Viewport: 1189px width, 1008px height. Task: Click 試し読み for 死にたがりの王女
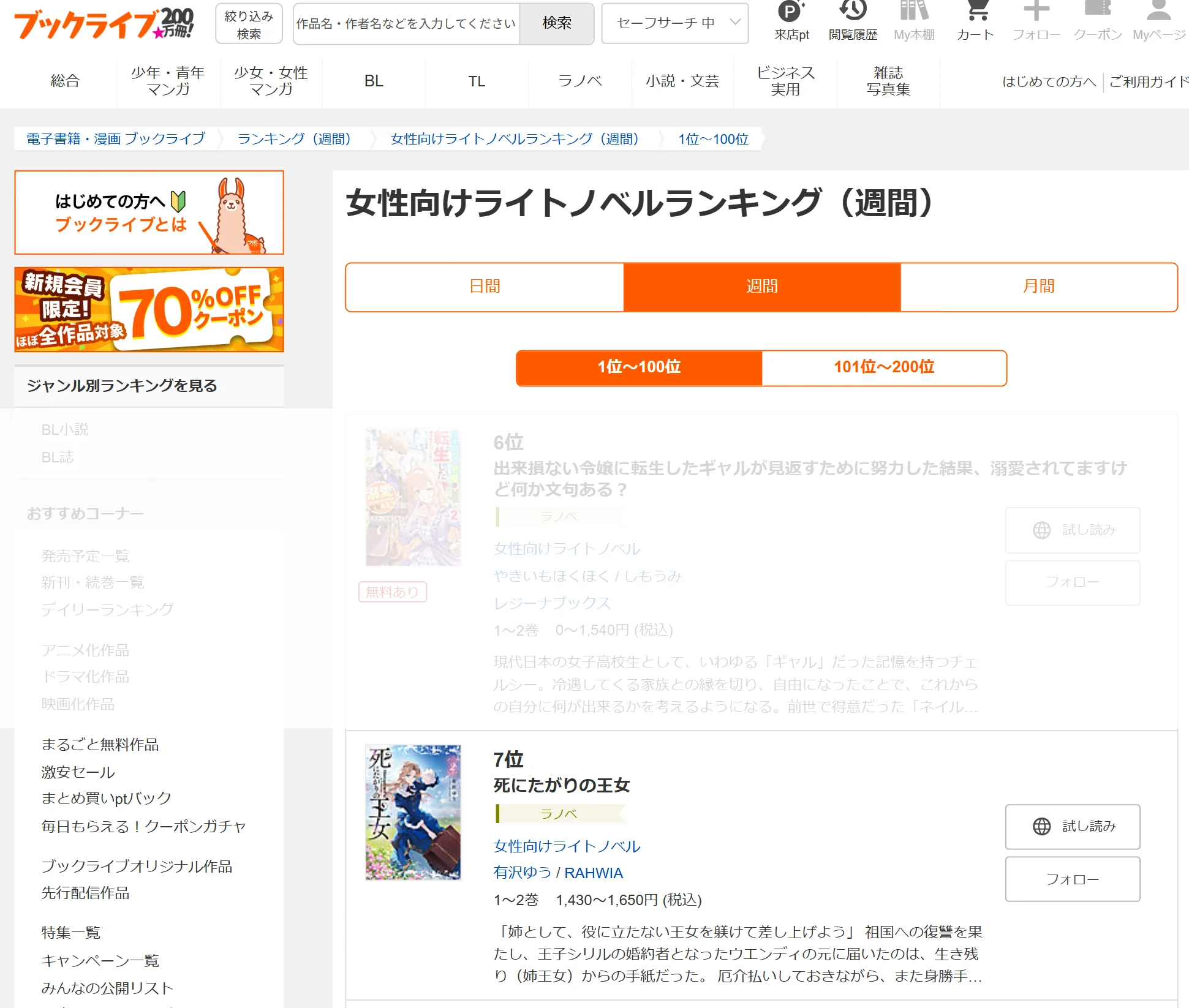[1073, 827]
